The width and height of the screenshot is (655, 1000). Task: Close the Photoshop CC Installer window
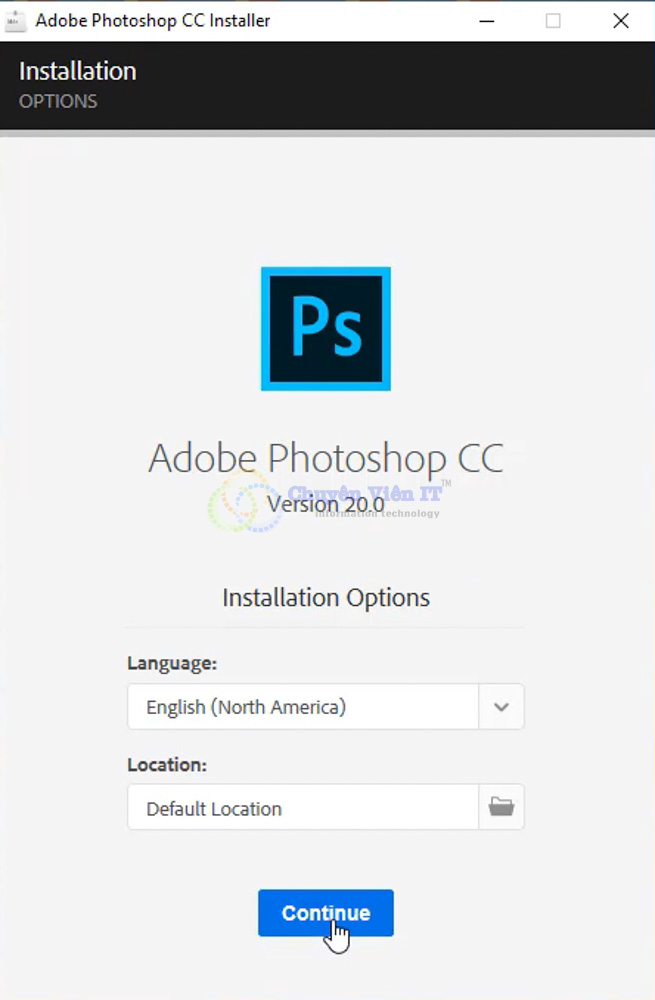621,20
